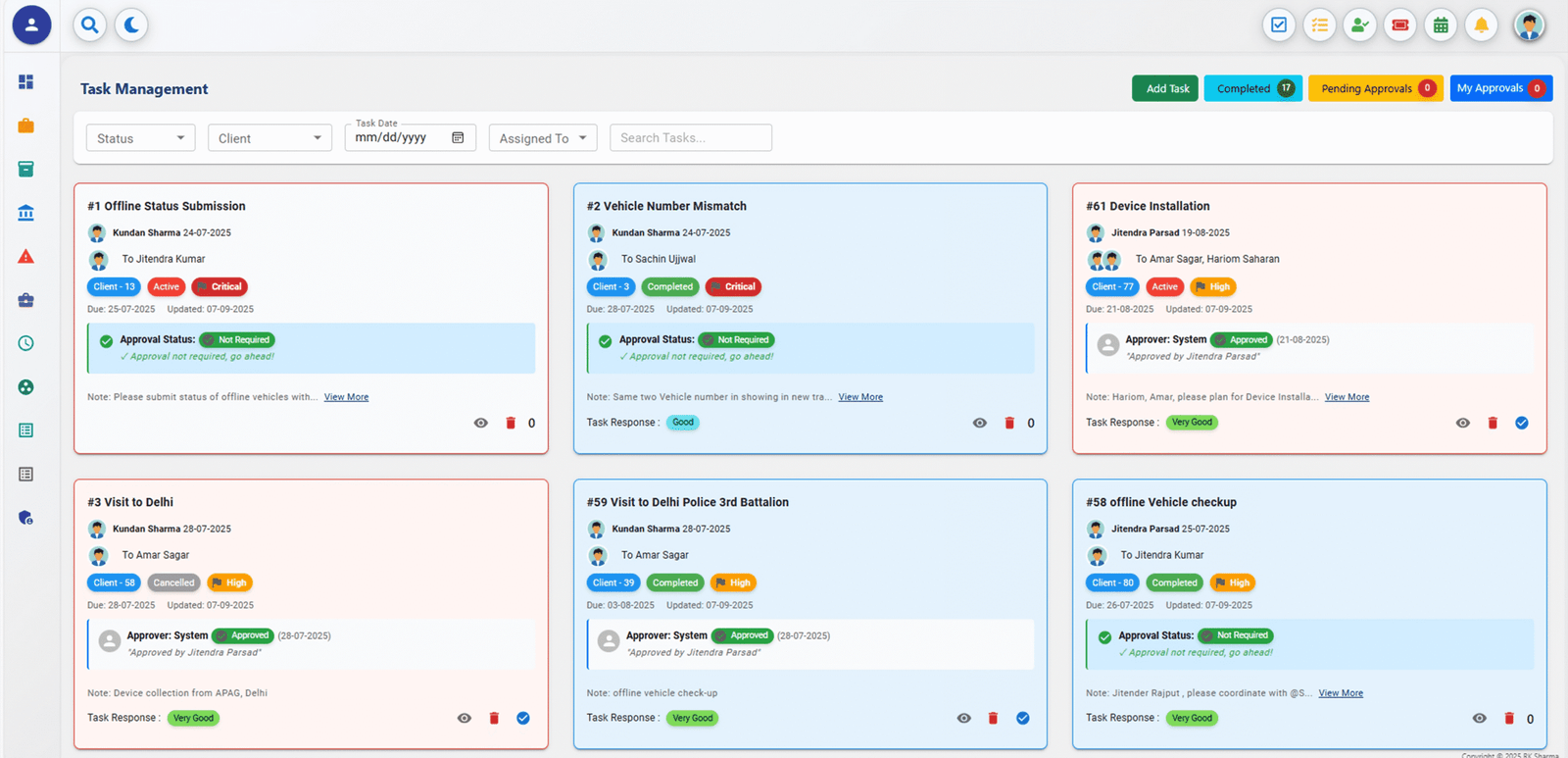The image size is (1568, 758).
Task: Open dark blue medical briefcase sidebar icon
Action: click(x=26, y=300)
